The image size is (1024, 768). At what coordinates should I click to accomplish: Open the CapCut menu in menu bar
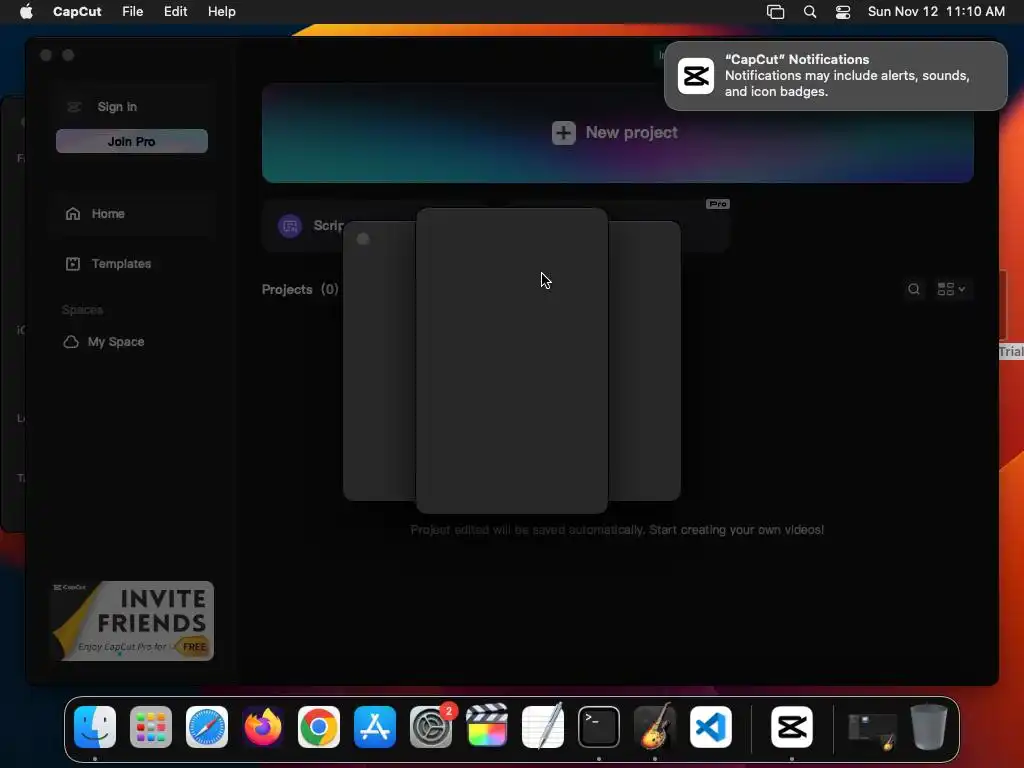[x=77, y=12]
